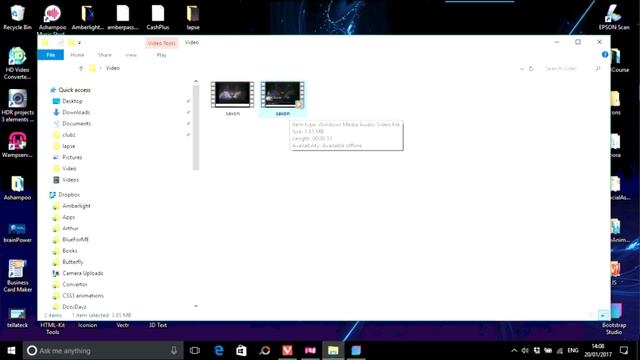Open the Recycle Bin desktop icon

pos(17,17)
